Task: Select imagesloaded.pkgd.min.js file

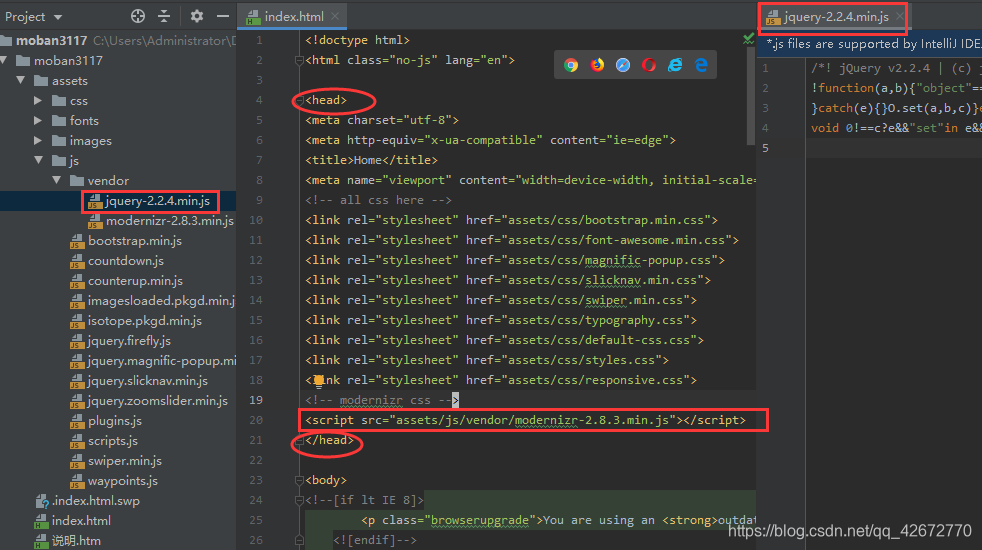Action: pos(153,301)
